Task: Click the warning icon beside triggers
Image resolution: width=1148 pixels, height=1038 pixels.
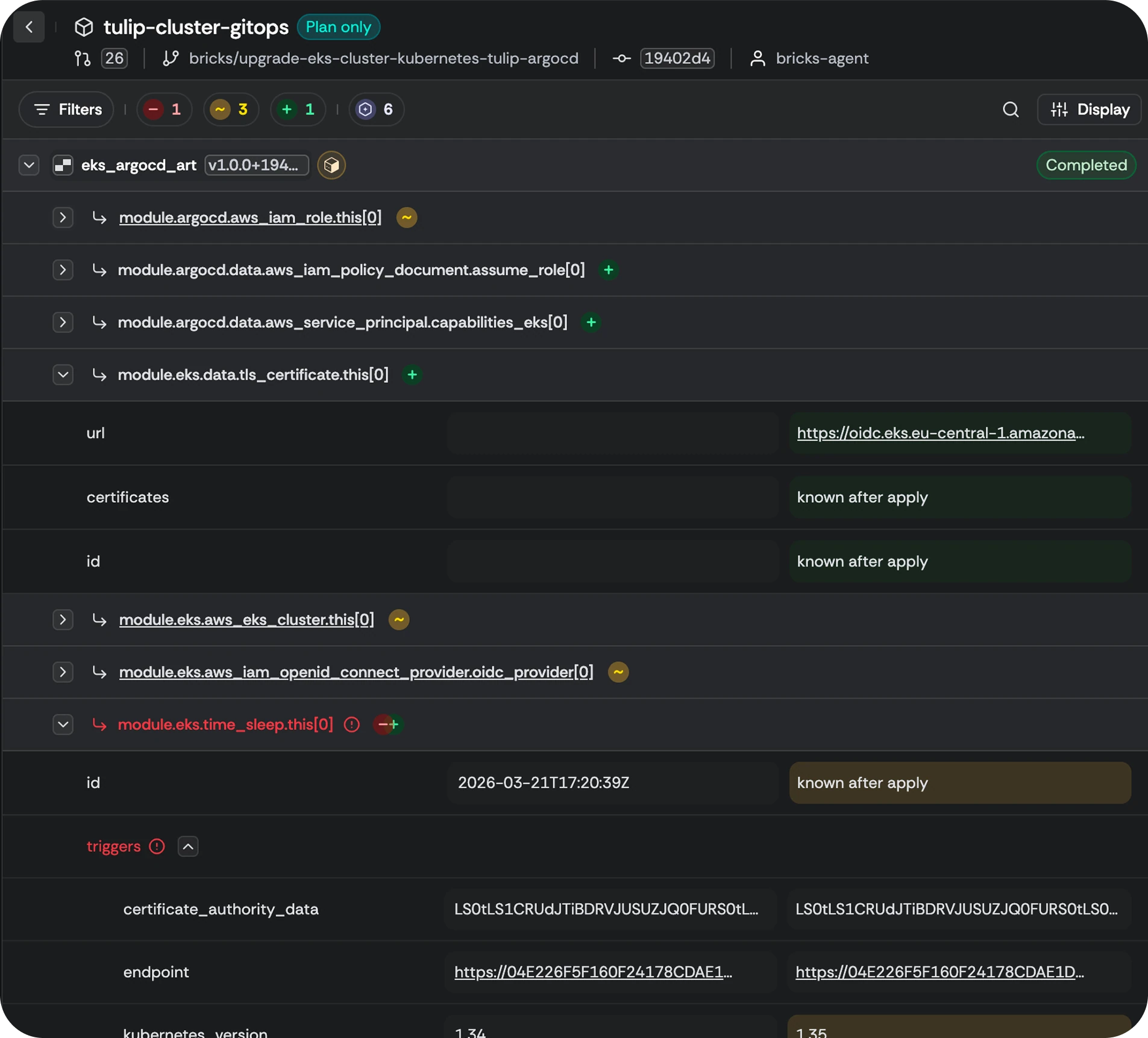Action: pos(157,846)
